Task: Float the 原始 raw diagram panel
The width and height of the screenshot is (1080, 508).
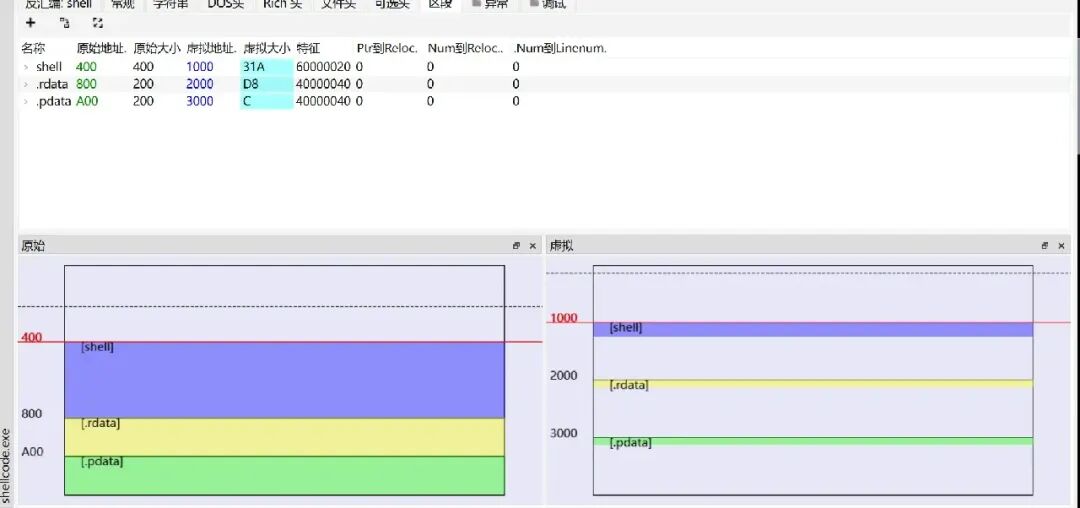Action: point(516,246)
